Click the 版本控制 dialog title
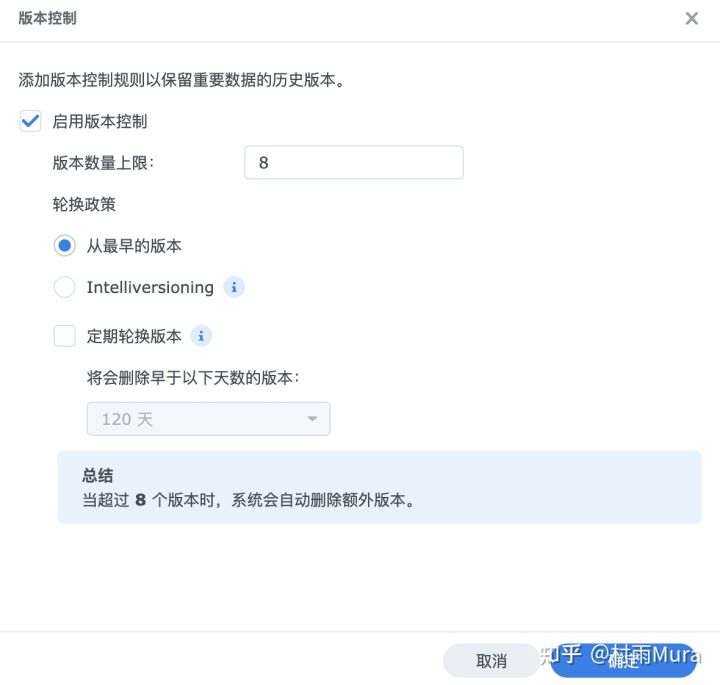 48,18
